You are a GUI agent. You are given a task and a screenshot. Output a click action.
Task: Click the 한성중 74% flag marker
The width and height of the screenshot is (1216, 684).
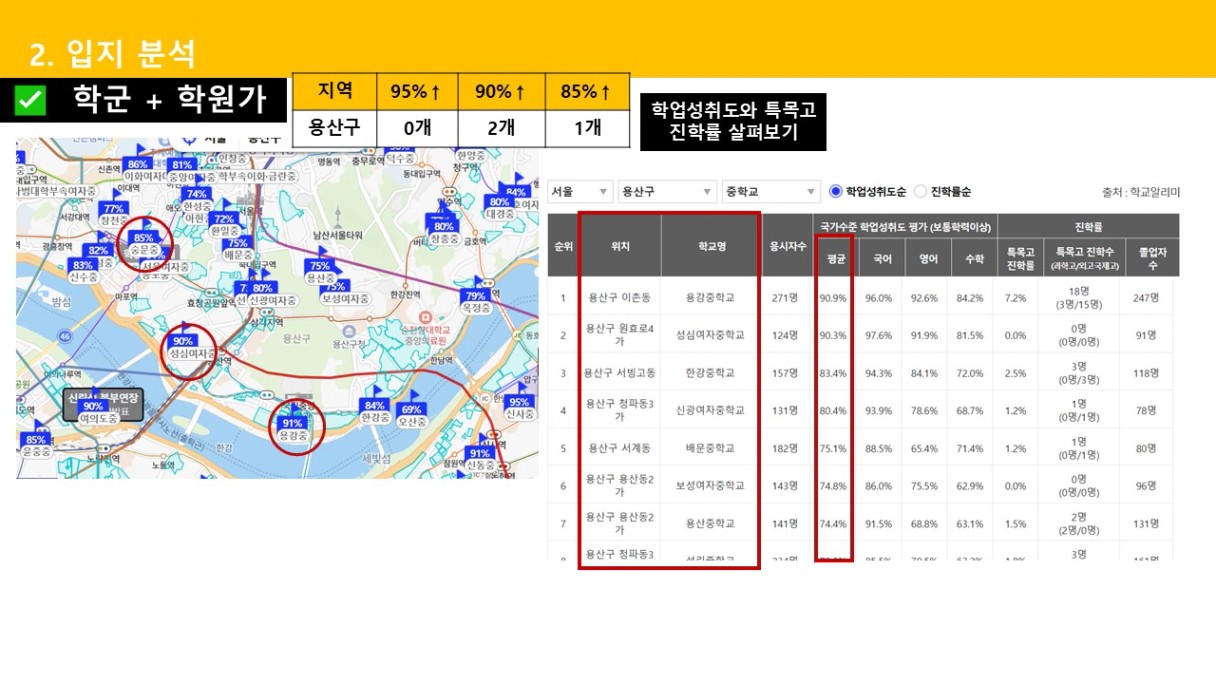[x=197, y=194]
